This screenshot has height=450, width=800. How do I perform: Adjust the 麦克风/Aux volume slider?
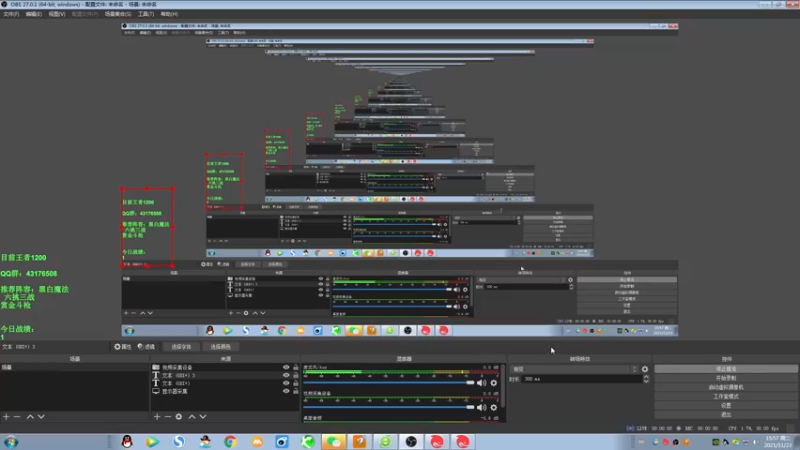coord(389,383)
